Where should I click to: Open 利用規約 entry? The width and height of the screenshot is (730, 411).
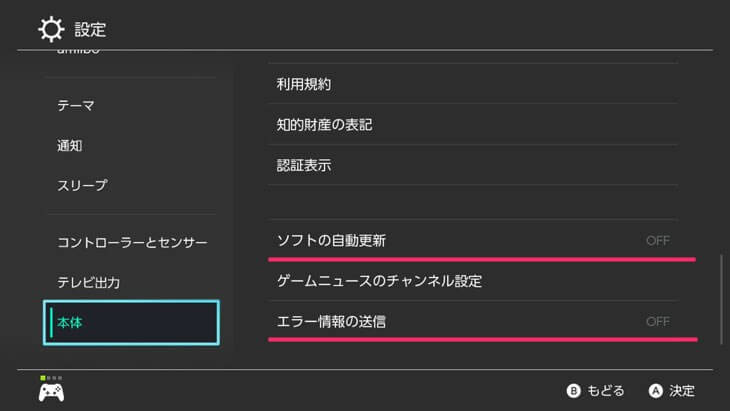pyautogui.click(x=304, y=85)
